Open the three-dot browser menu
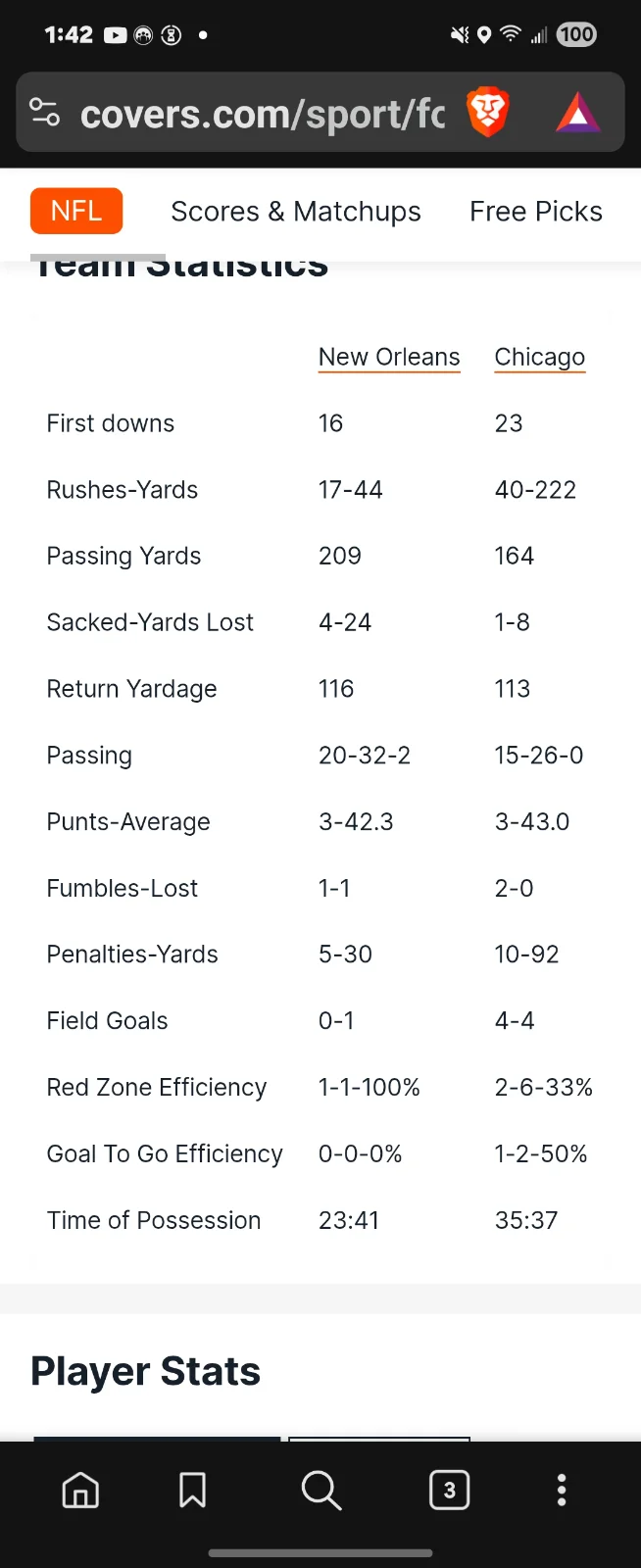 coord(562,1491)
